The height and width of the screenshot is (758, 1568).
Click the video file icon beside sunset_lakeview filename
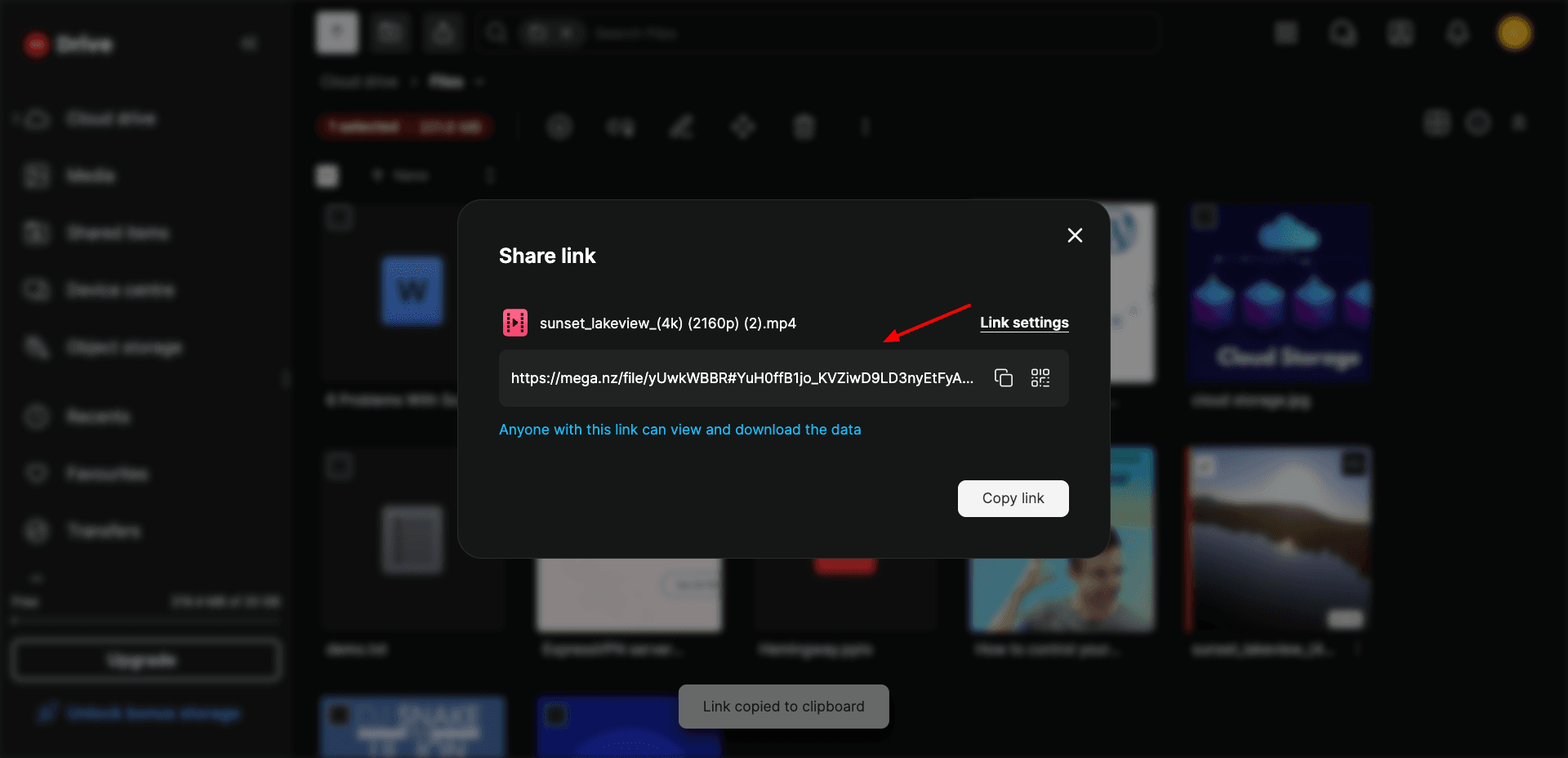coord(514,323)
